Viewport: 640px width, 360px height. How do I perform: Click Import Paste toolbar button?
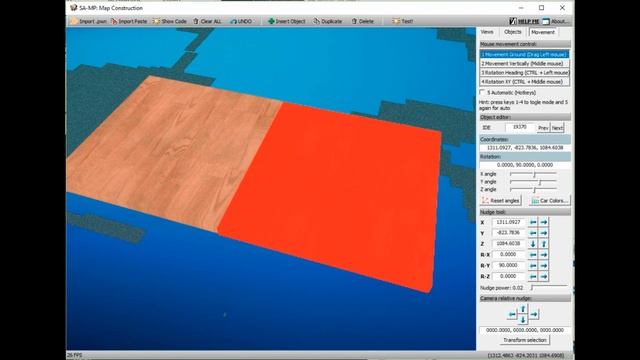click(129, 21)
